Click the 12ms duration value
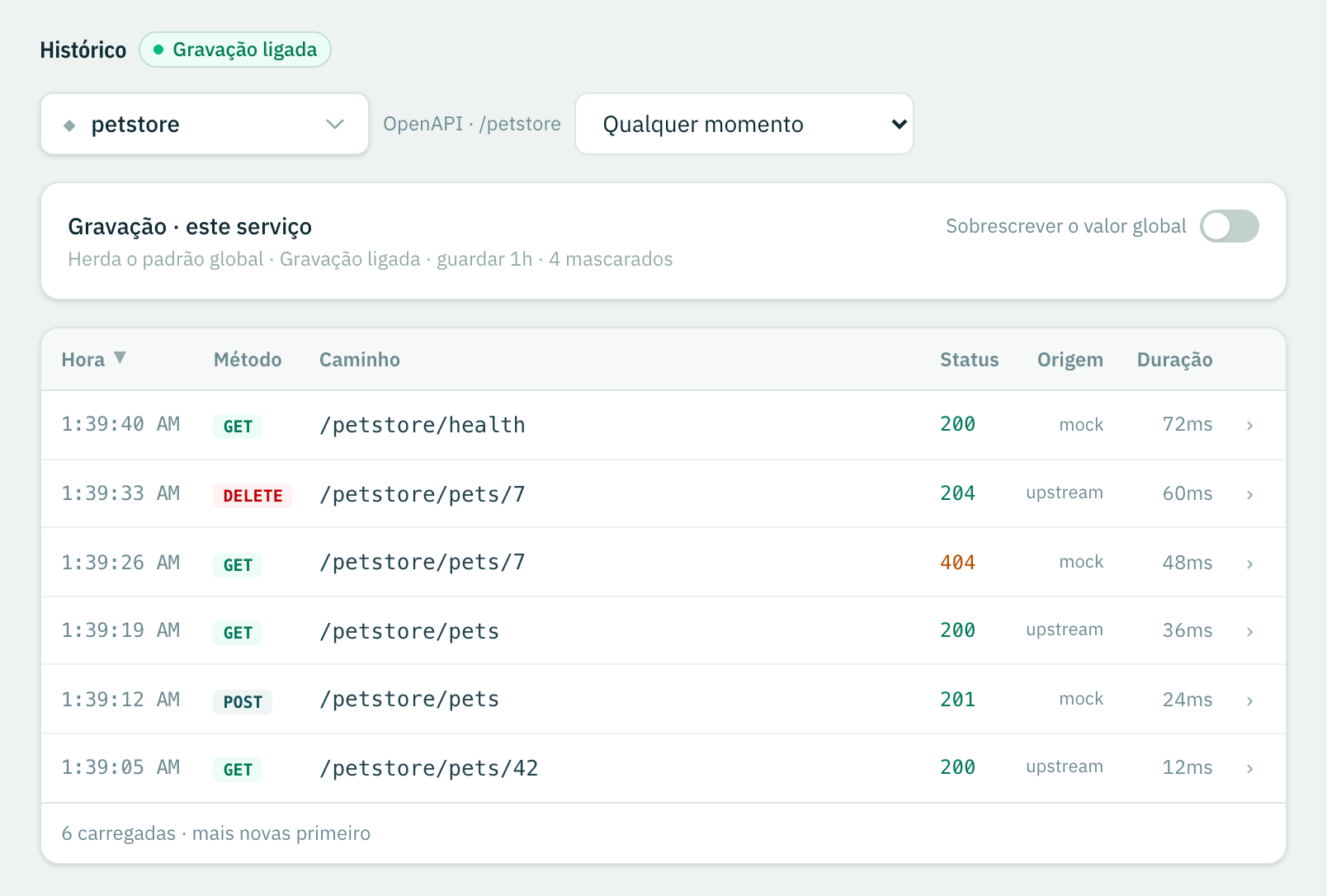This screenshot has width=1327, height=896. 1188,767
